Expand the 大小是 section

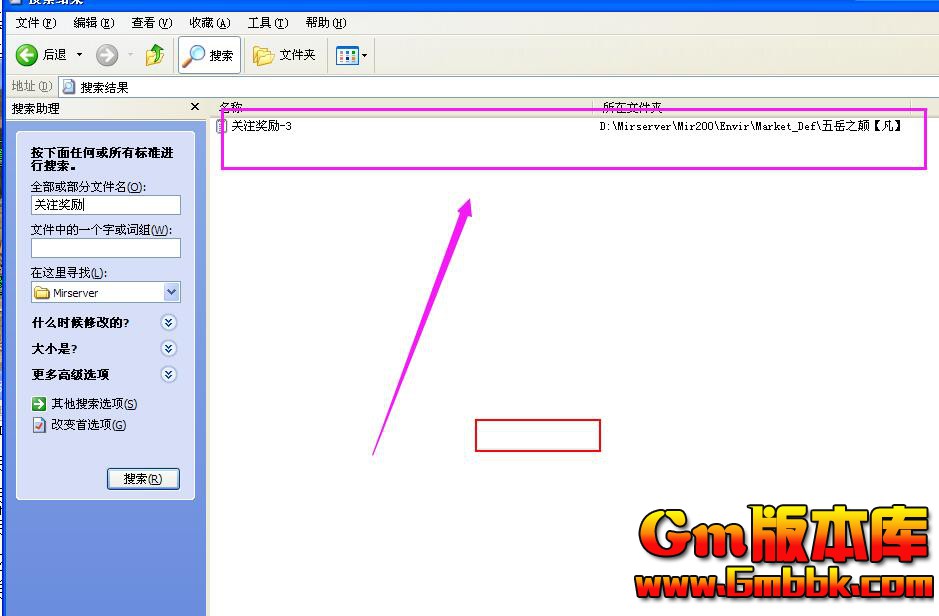pyautogui.click(x=169, y=349)
